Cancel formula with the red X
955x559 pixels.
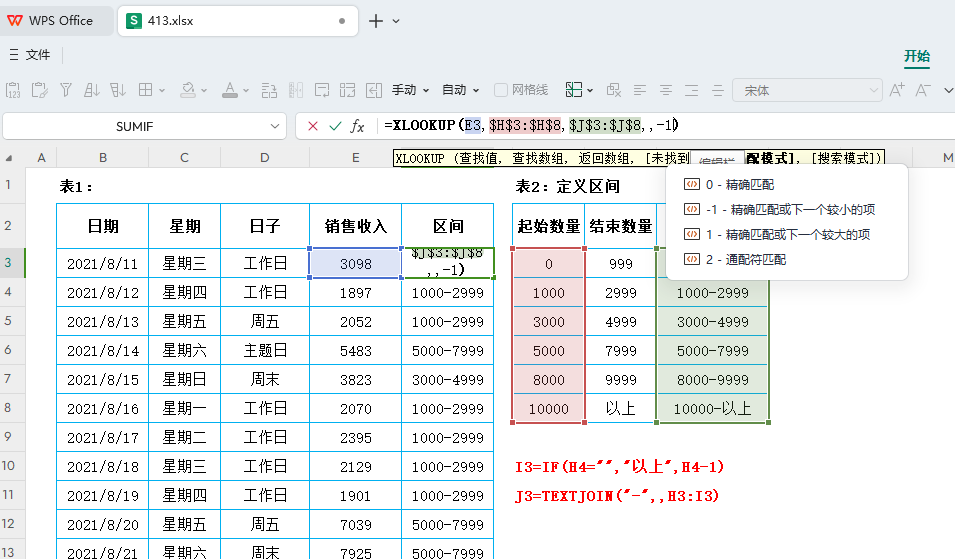pos(313,126)
